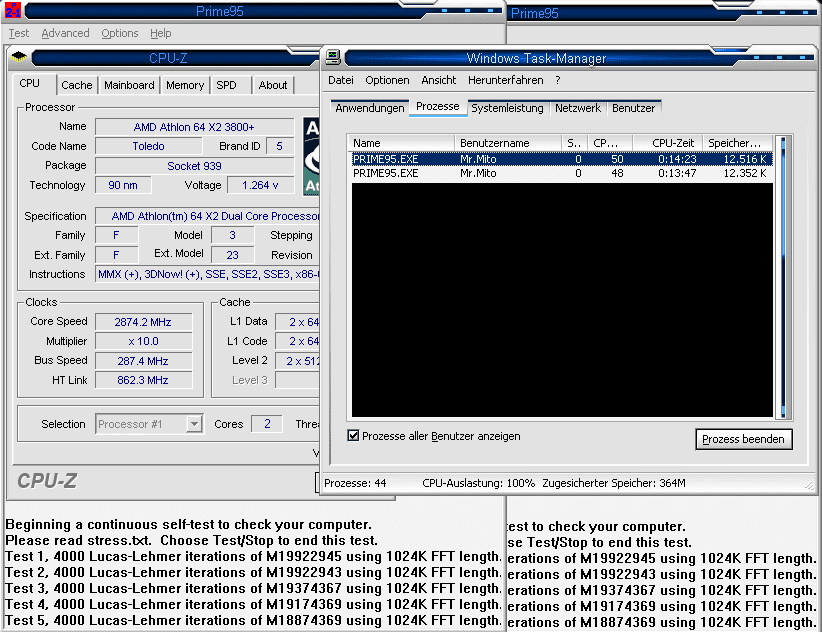This screenshot has height=632, width=822.
Task: Click the AMD Athlon logo in CPU-Z
Action: [x=311, y=156]
